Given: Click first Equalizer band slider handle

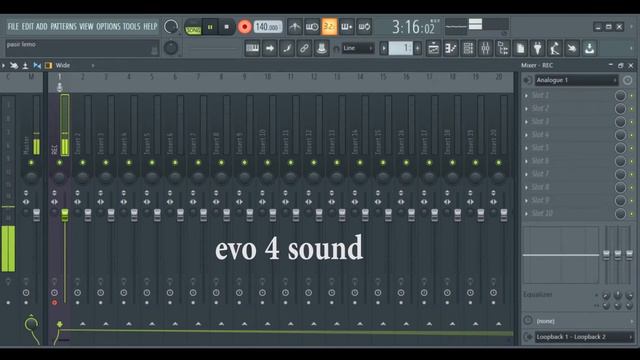Looking at the screenshot, I should coord(606,255).
